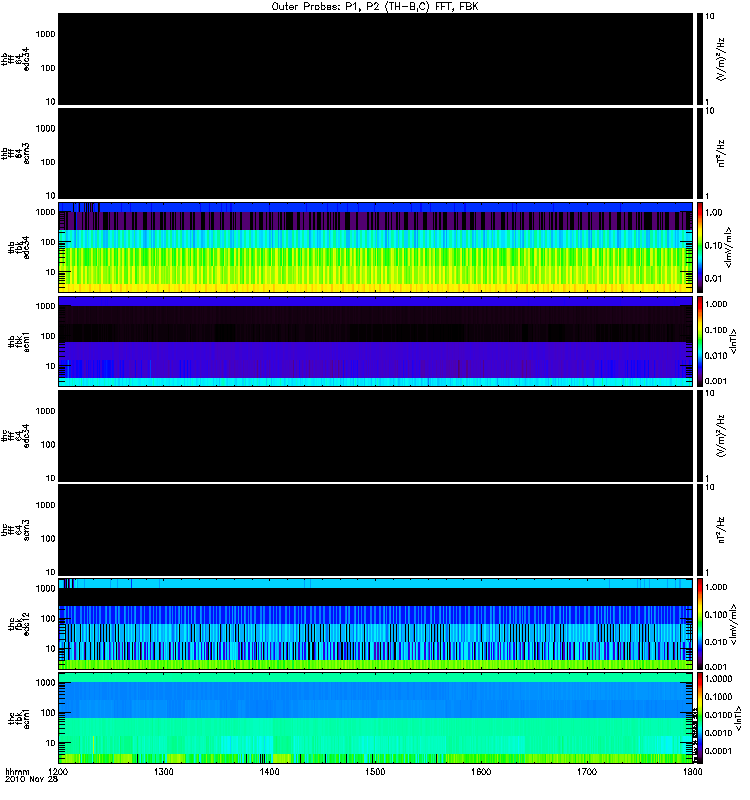Image resolution: width=750 pixels, height=800 pixels.
Task: Click the 'thc fbk scm1' y-axis title
Action: pyautogui.click(x=19, y=719)
